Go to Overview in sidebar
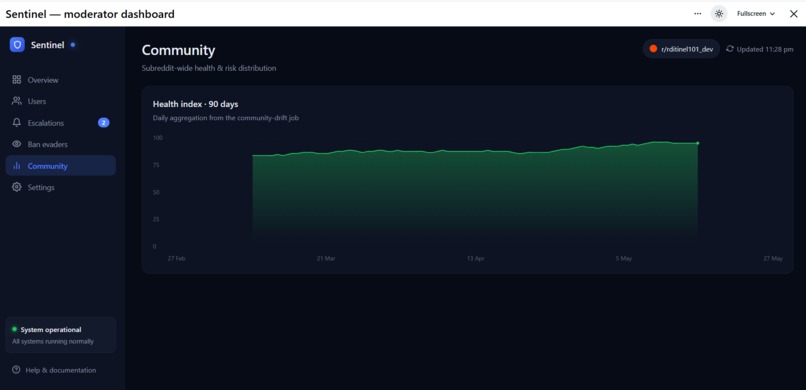806x390 pixels. point(43,80)
